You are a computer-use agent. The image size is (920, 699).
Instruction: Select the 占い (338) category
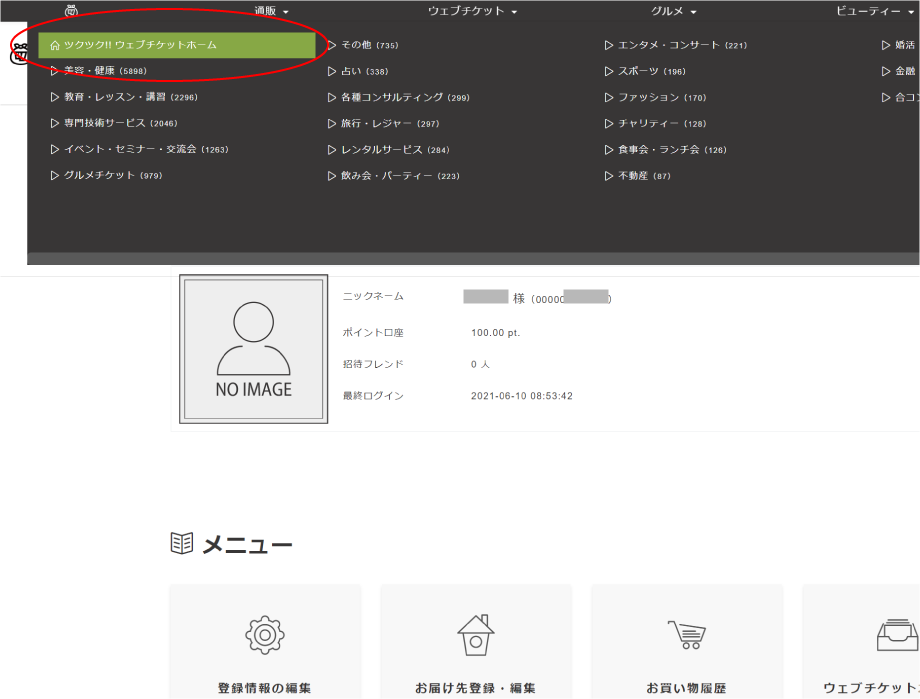pos(358,71)
